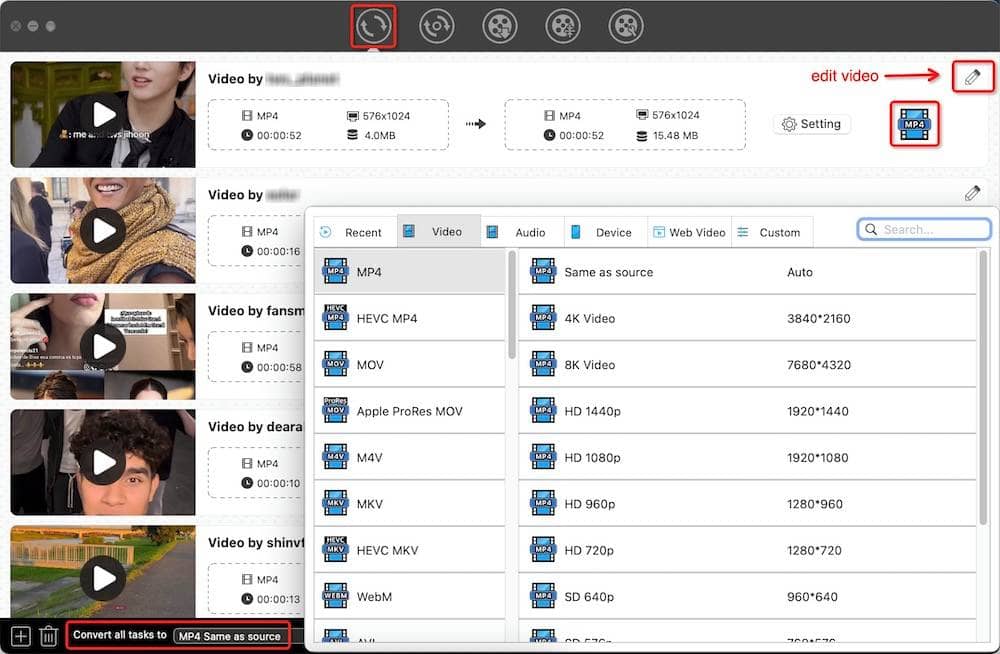The image size is (1000, 654).
Task: Choose HD 720p preset
Action: coord(747,550)
